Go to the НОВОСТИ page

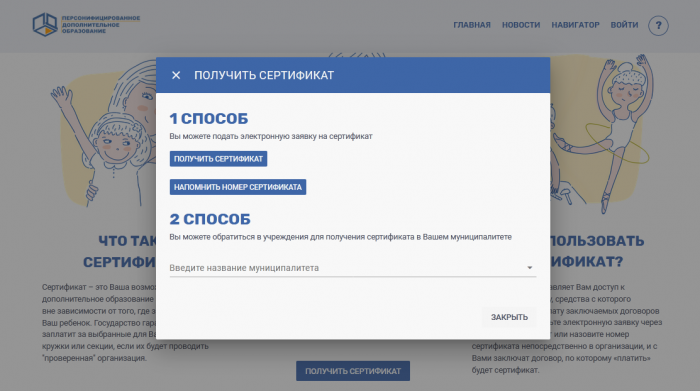tap(521, 25)
